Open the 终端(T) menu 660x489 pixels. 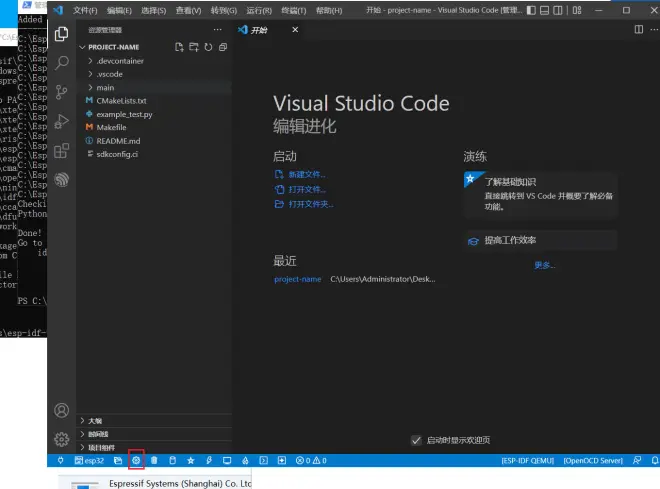click(x=293, y=11)
